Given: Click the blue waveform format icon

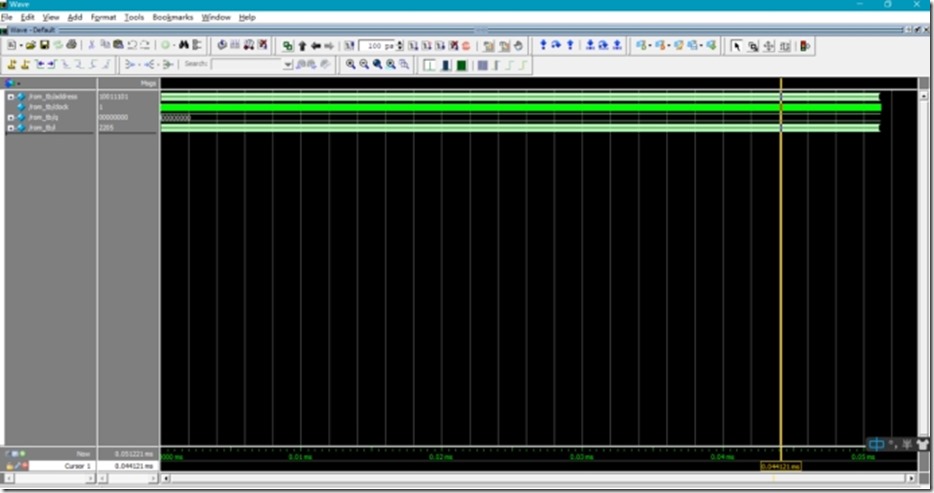Looking at the screenshot, I should (445, 65).
